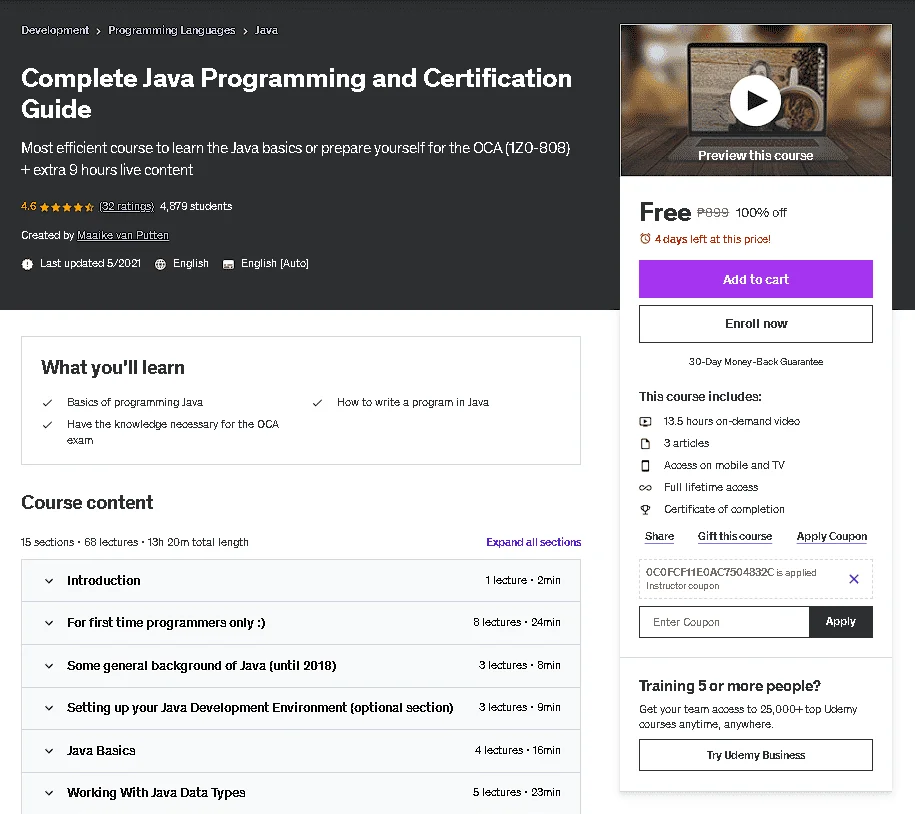Click 3 lectures • 8min text
This screenshot has width=915, height=814.
[x=519, y=665]
